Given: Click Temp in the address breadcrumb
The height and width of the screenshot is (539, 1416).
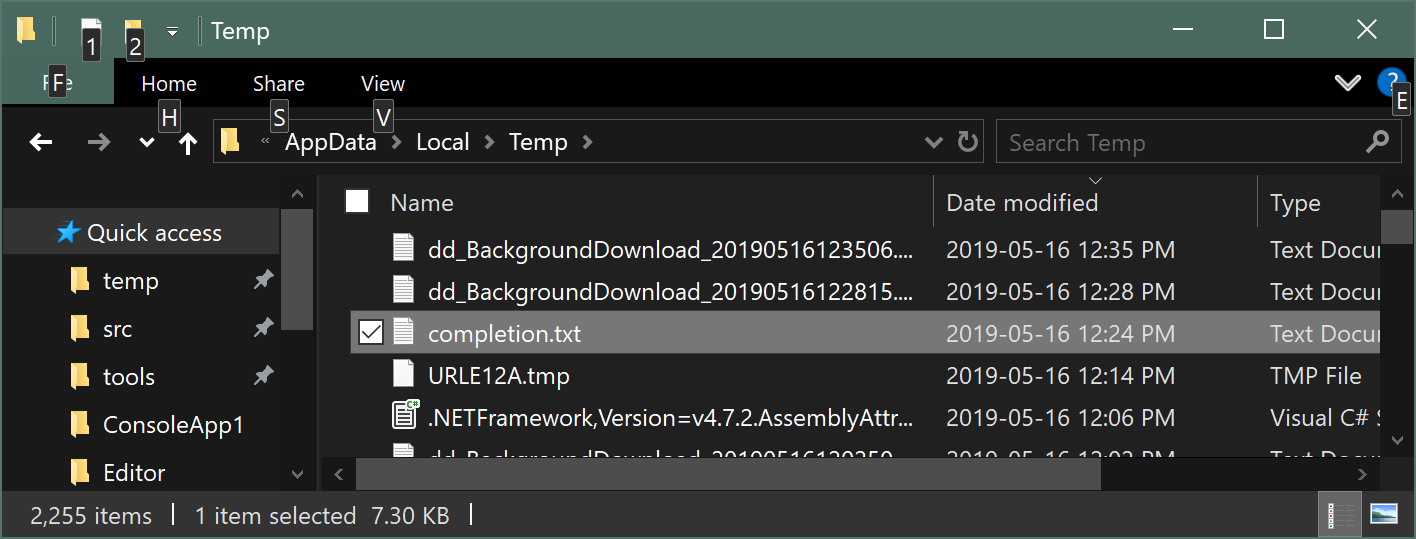Looking at the screenshot, I should point(538,142).
